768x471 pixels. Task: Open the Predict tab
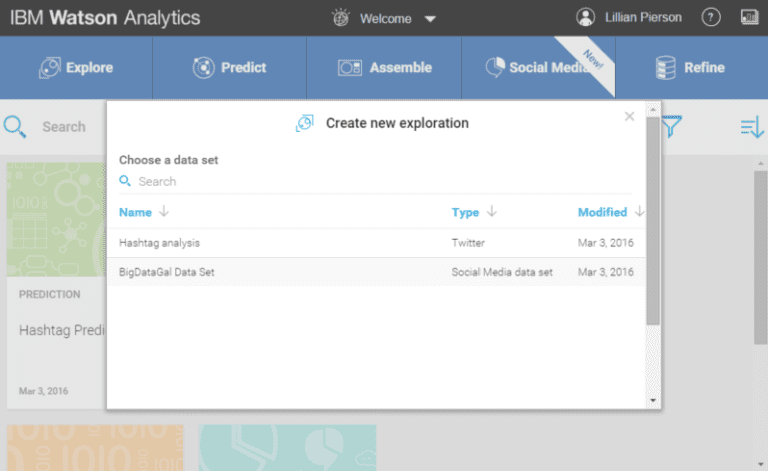point(230,68)
